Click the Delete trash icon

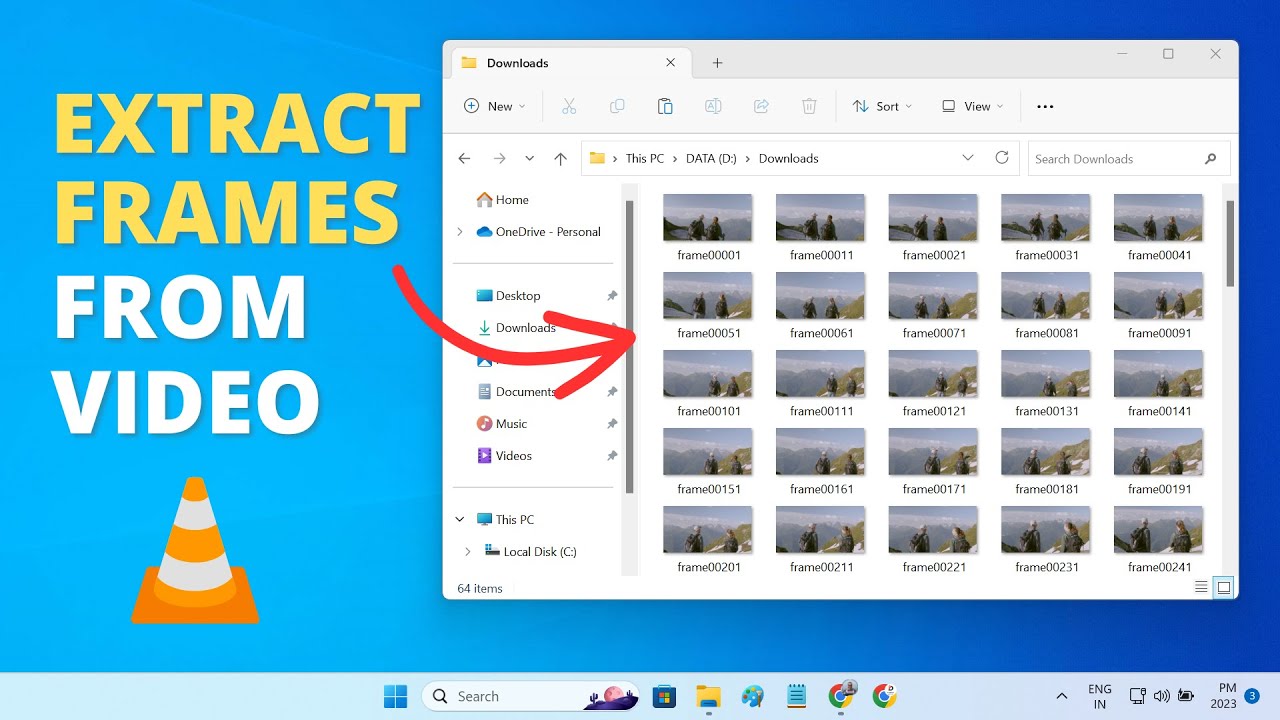click(x=809, y=106)
